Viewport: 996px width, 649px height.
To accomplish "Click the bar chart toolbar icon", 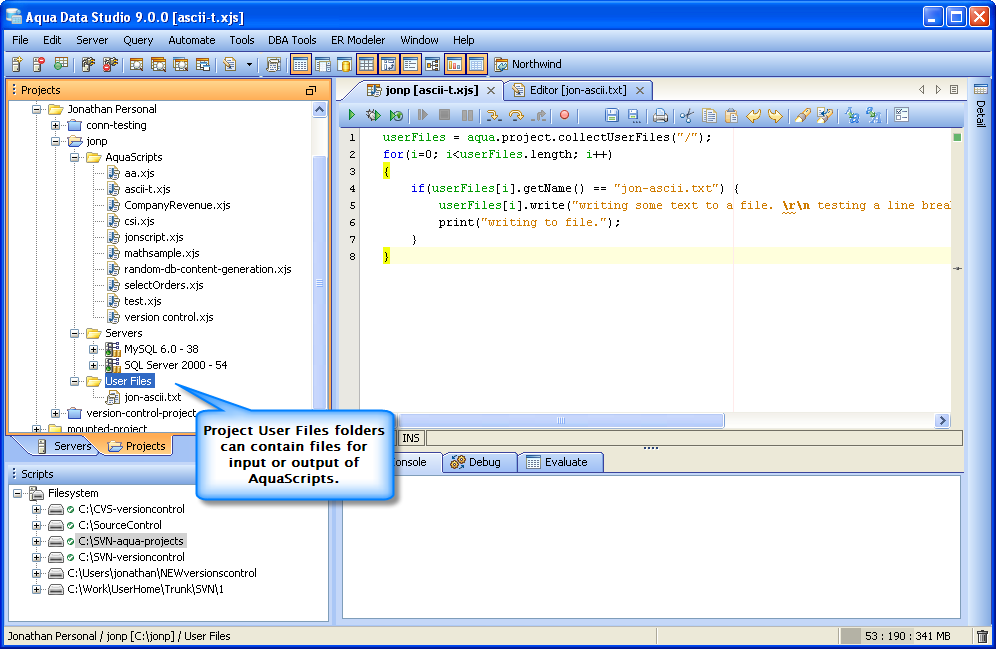I will pyautogui.click(x=454, y=64).
